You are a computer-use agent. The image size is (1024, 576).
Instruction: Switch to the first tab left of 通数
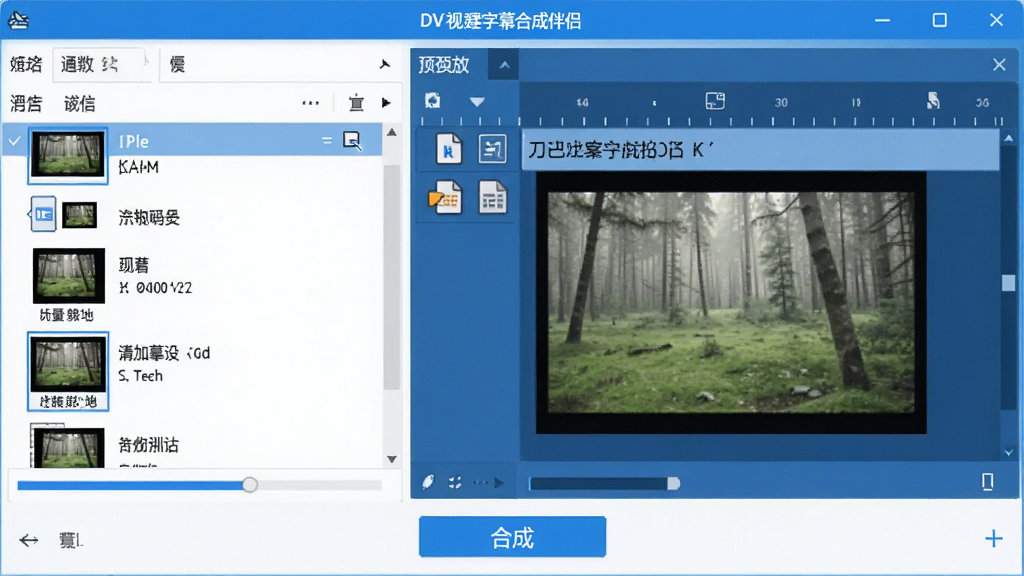[x=26, y=65]
